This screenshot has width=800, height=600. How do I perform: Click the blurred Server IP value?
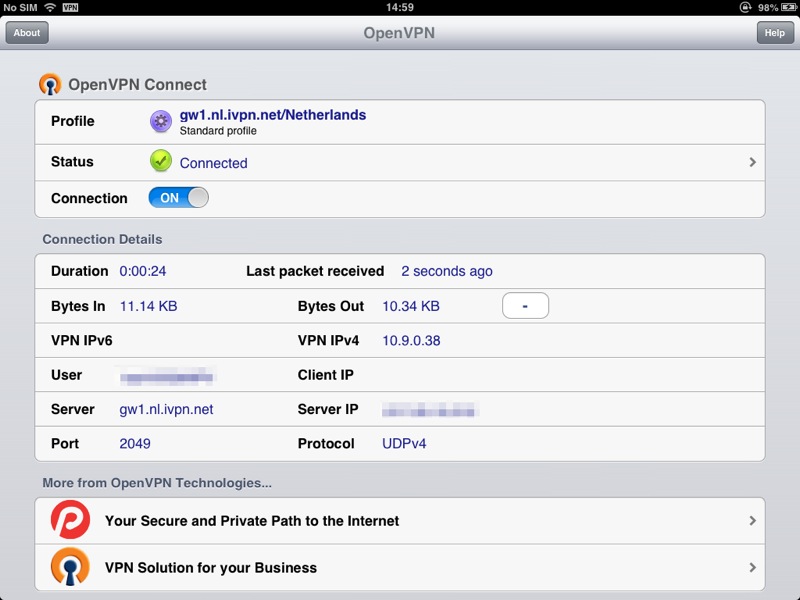click(430, 410)
